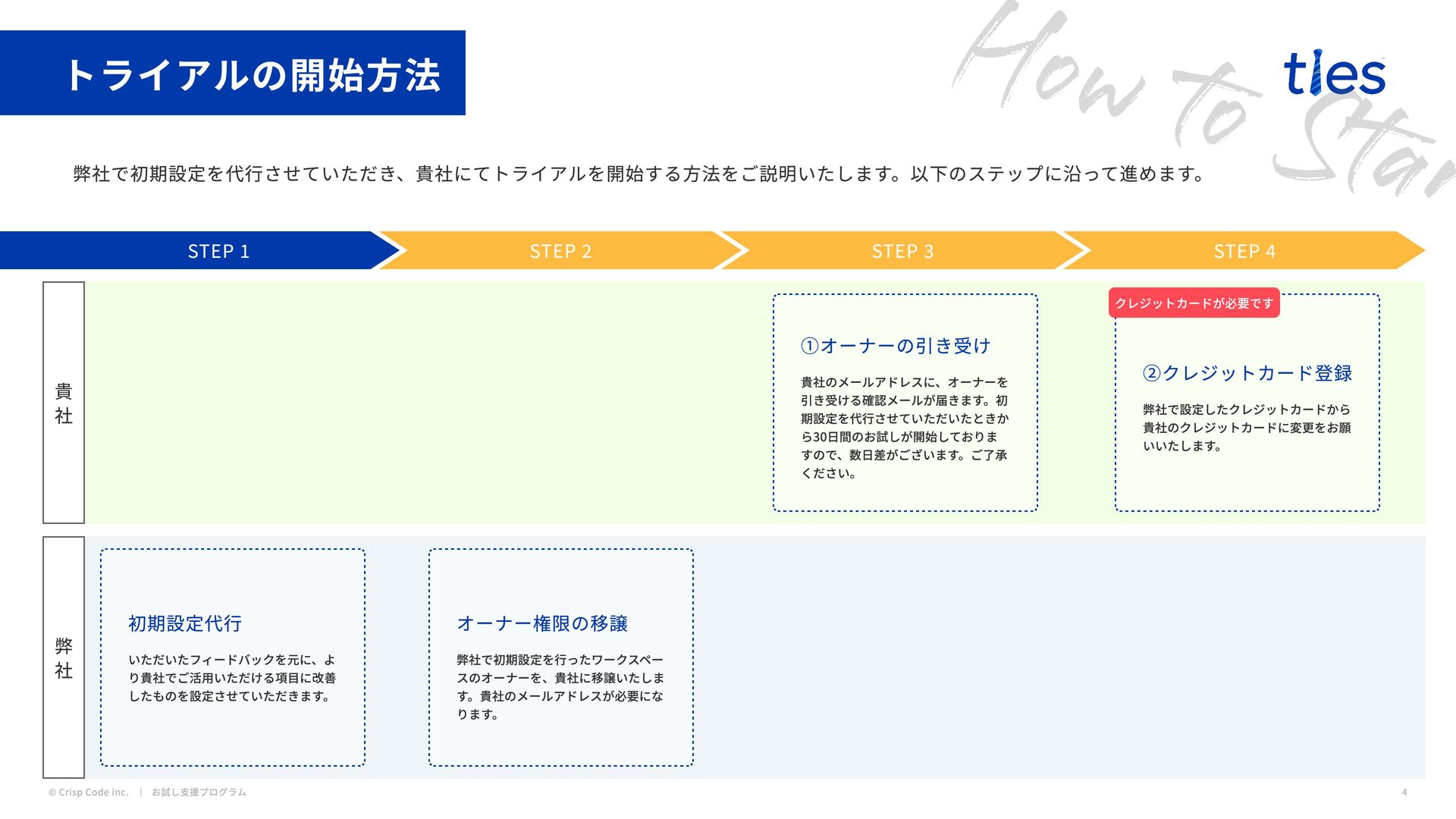
Task: Select the STEP 4 arrow
Action: click(1244, 251)
